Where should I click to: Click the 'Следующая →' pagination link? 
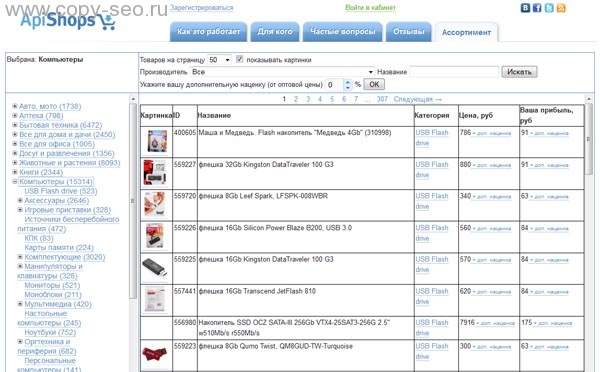coord(417,99)
